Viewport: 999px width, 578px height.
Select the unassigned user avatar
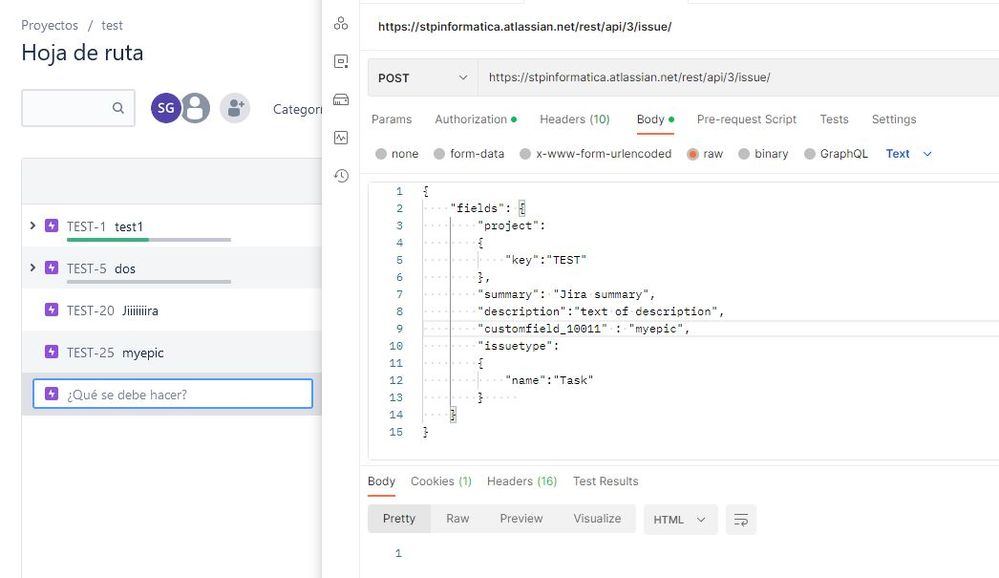[196, 108]
